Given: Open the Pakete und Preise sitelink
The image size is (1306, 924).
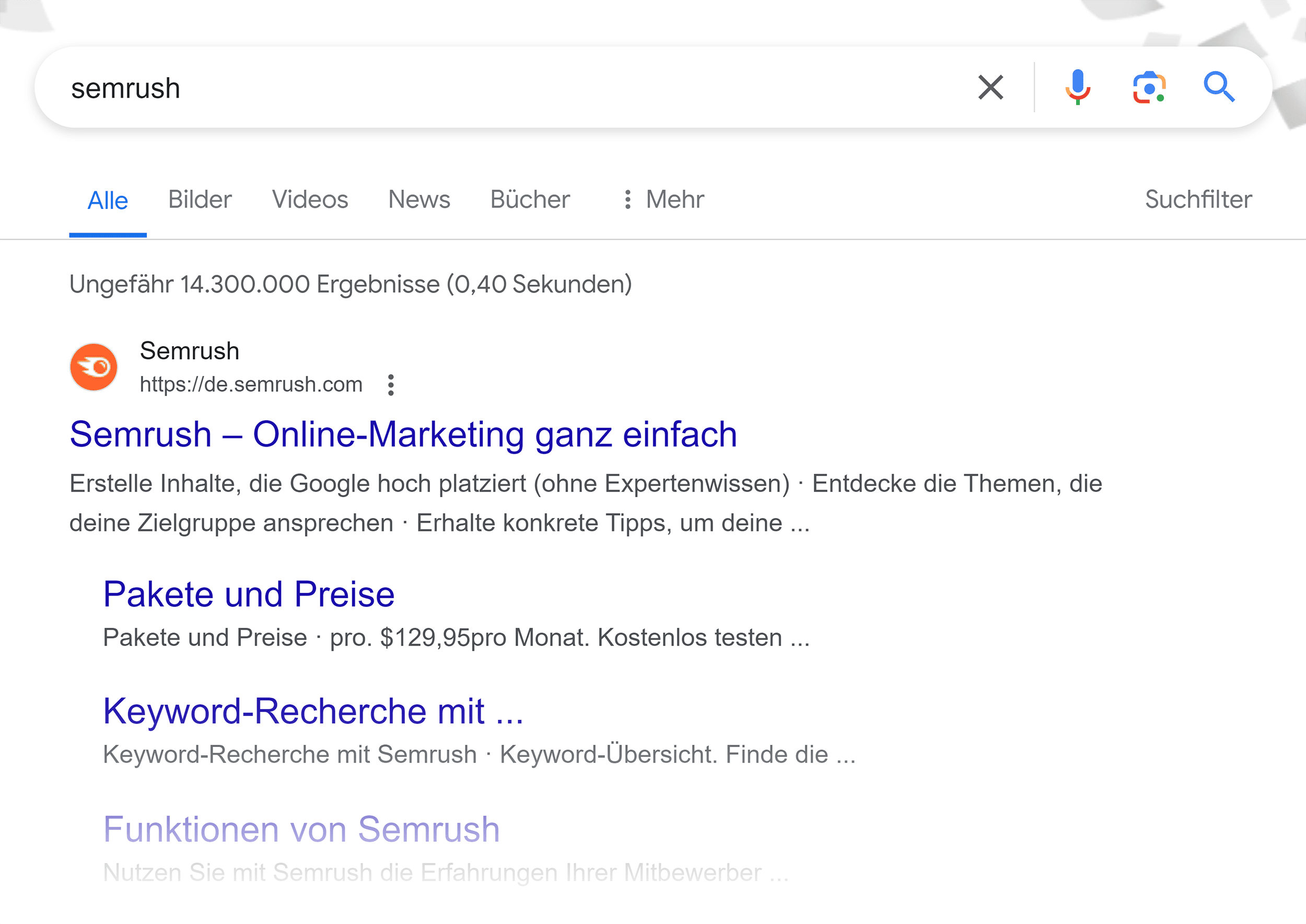Looking at the screenshot, I should (249, 594).
